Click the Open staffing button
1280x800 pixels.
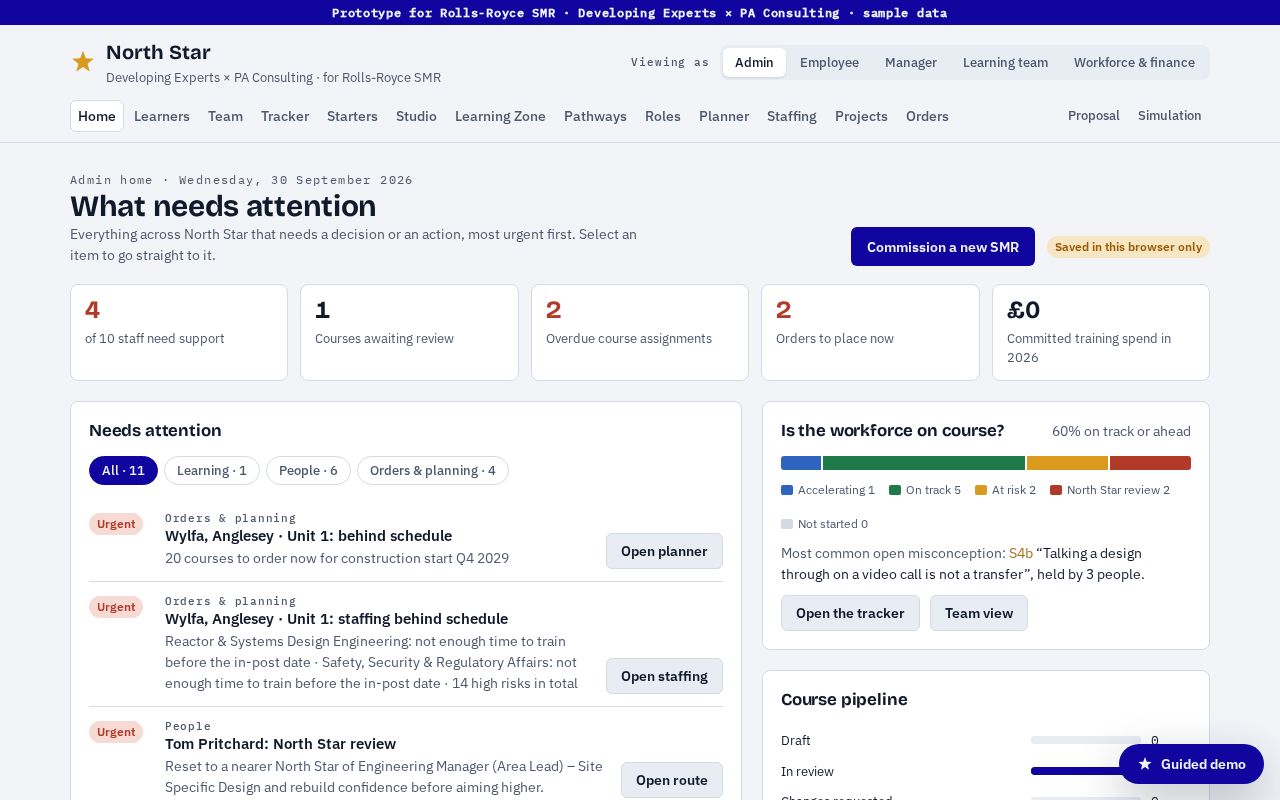click(664, 676)
